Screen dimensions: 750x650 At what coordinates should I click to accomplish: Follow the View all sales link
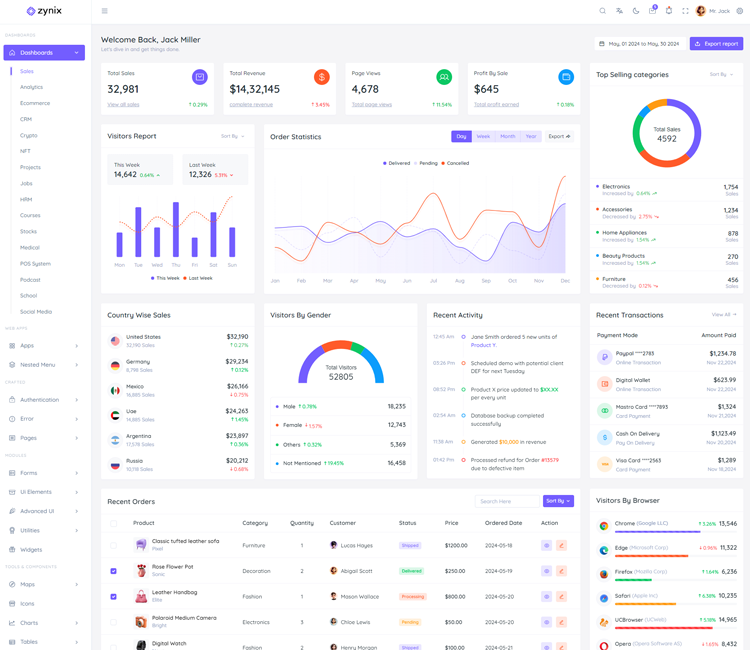pyautogui.click(x=124, y=105)
